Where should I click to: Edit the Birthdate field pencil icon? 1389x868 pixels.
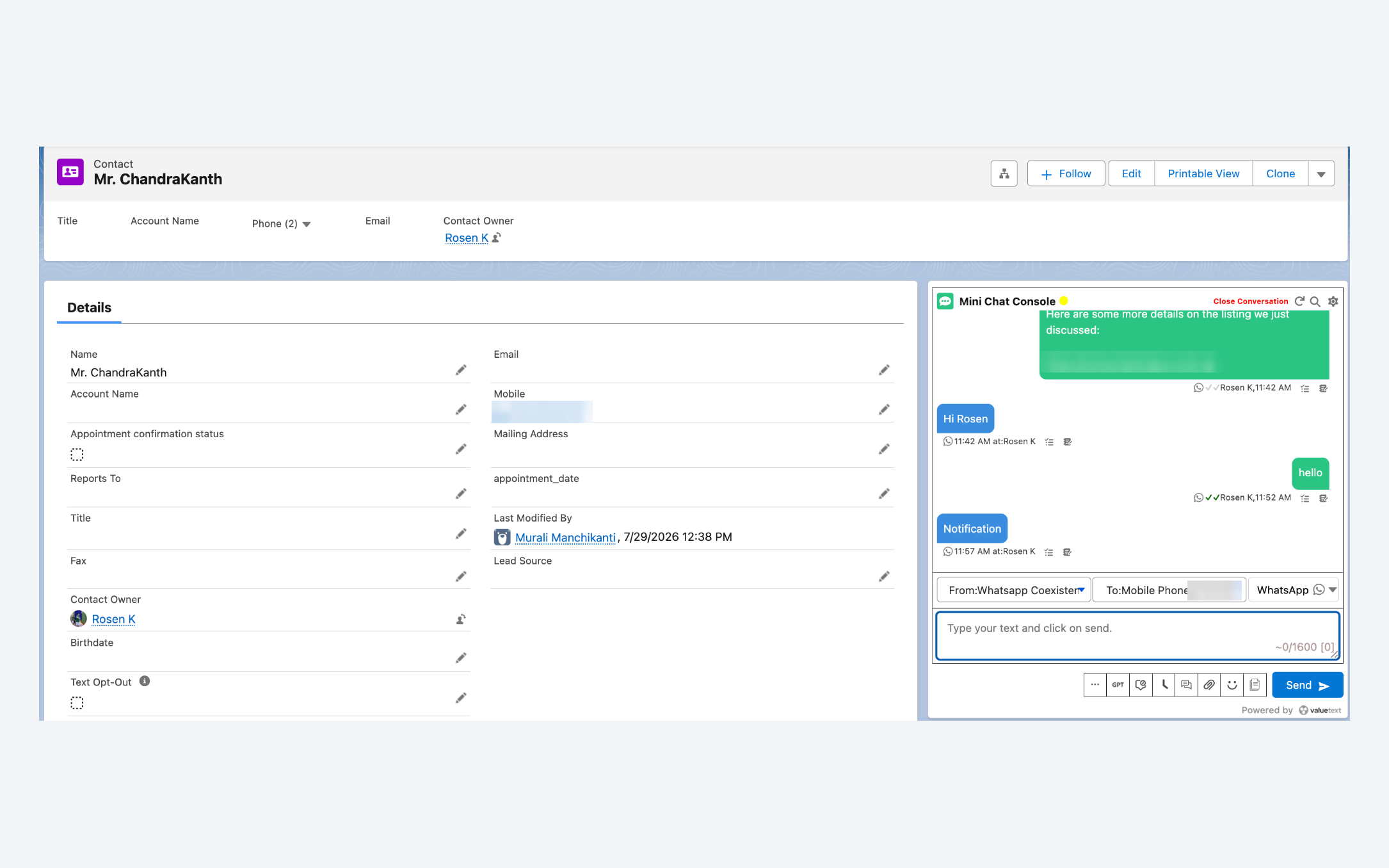(461, 658)
